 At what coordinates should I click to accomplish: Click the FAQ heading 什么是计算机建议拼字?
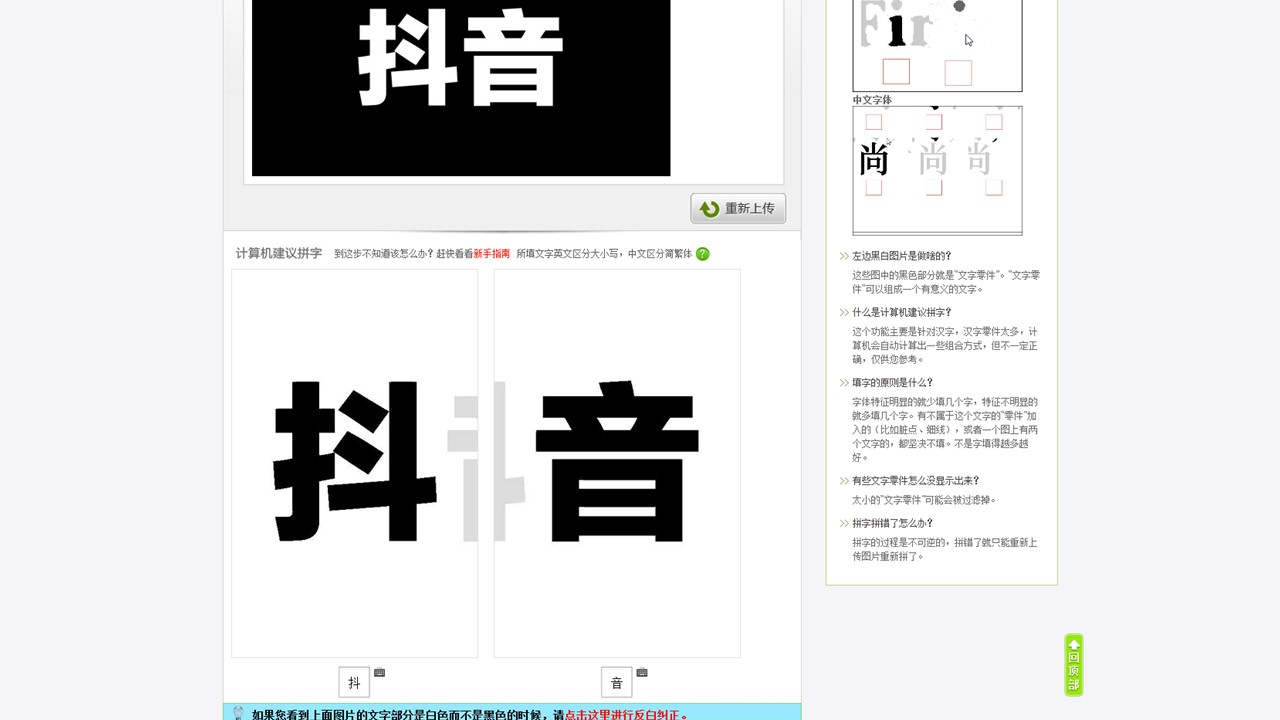click(902, 312)
